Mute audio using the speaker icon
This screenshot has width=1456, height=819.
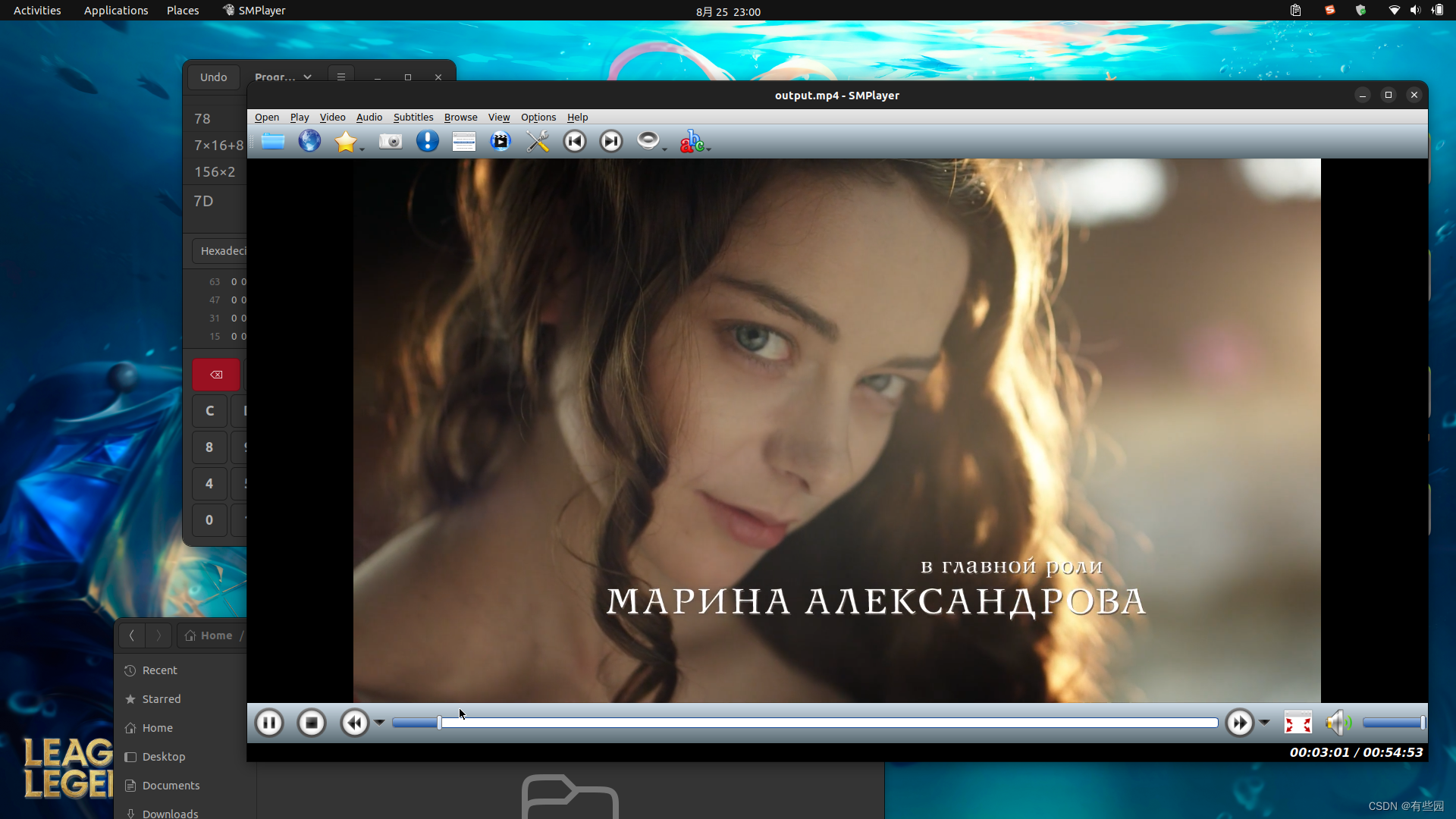click(x=1338, y=723)
